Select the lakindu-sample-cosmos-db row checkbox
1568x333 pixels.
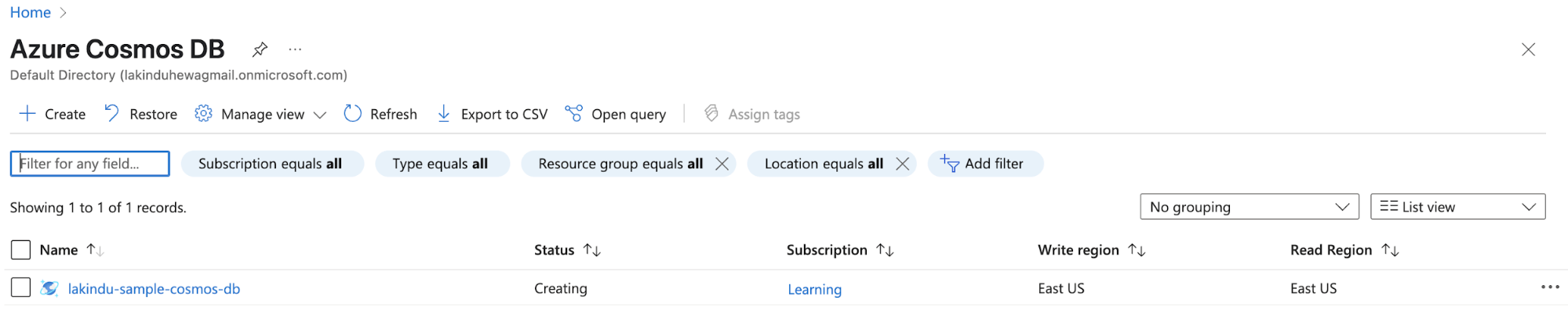point(21,287)
